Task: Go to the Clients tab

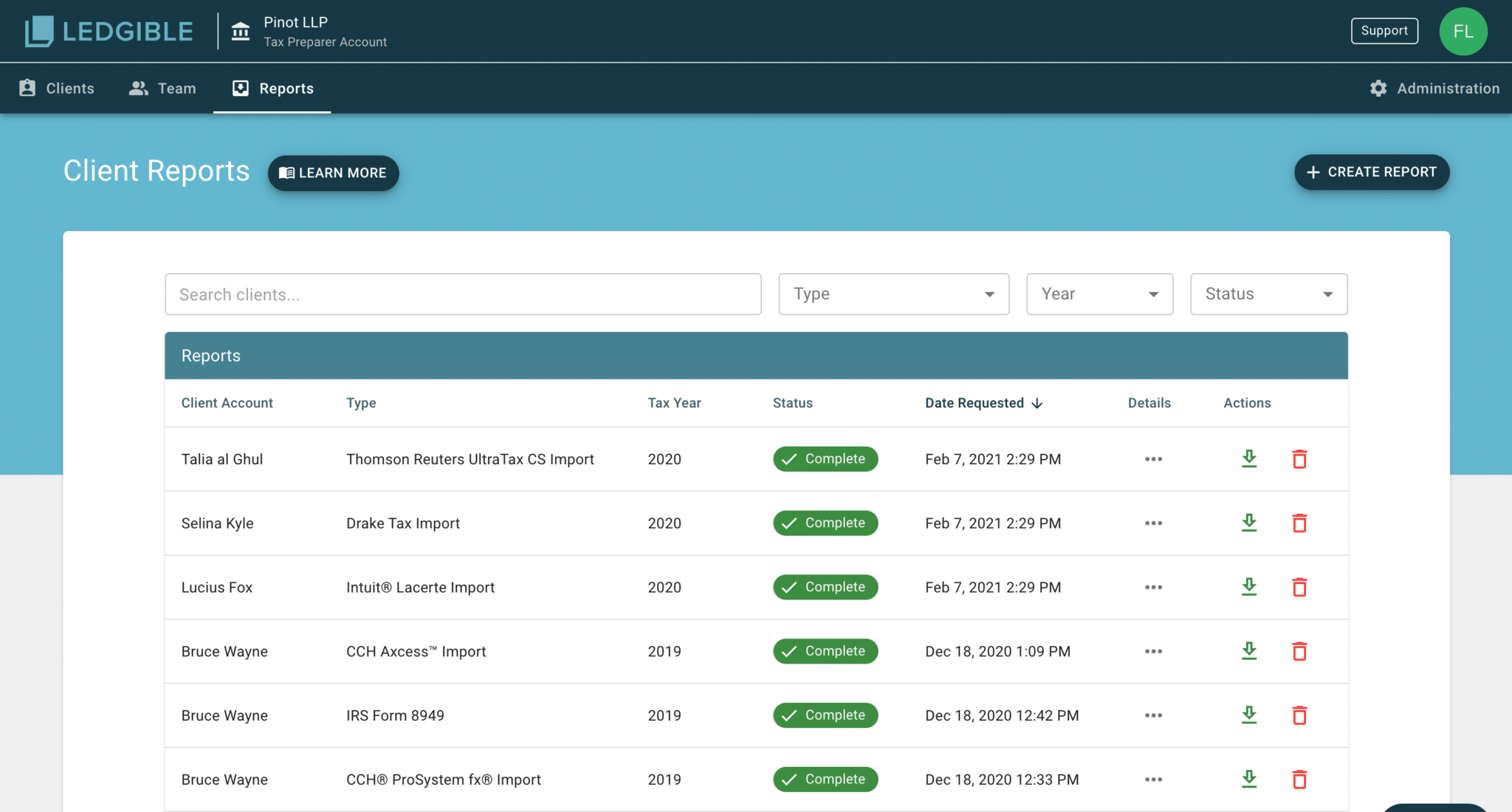Action: click(x=57, y=89)
